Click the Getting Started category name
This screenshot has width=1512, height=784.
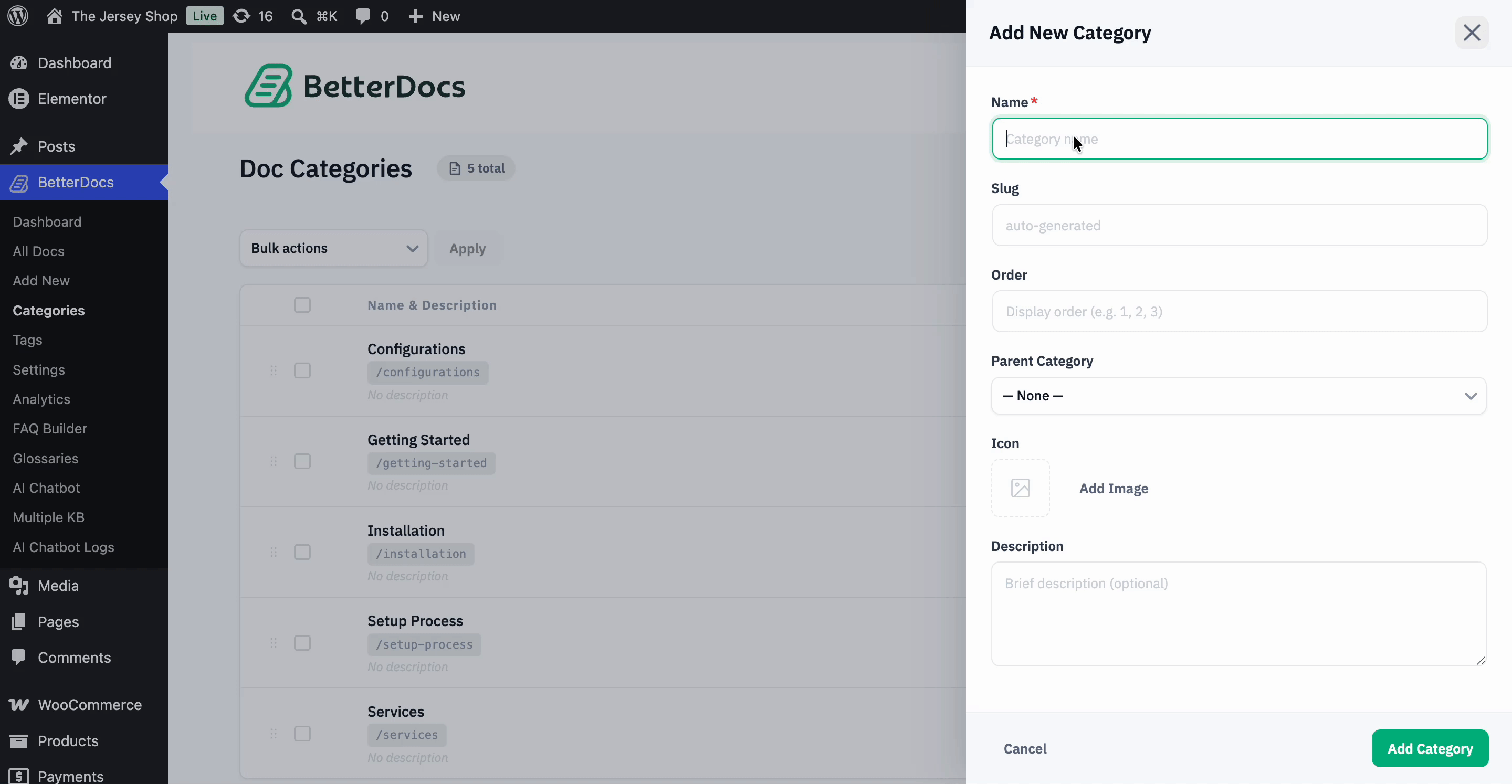click(418, 440)
